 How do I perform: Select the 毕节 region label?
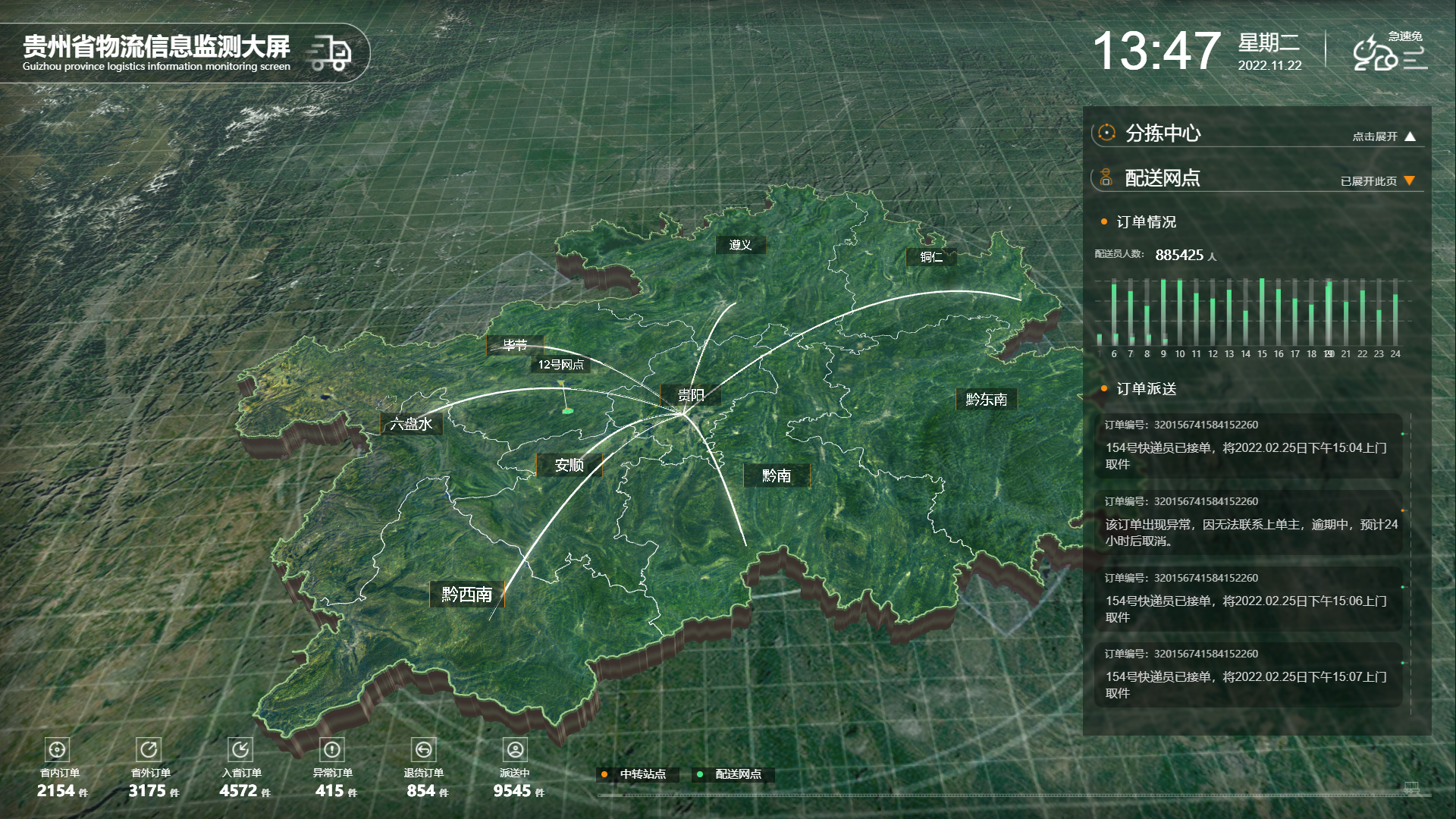516,345
